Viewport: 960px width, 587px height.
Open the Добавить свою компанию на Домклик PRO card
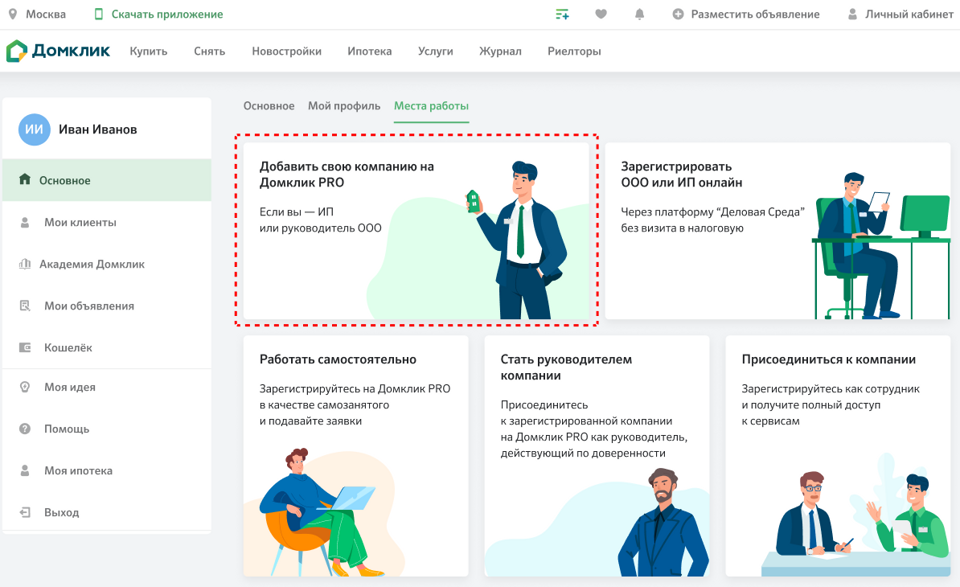coord(416,231)
